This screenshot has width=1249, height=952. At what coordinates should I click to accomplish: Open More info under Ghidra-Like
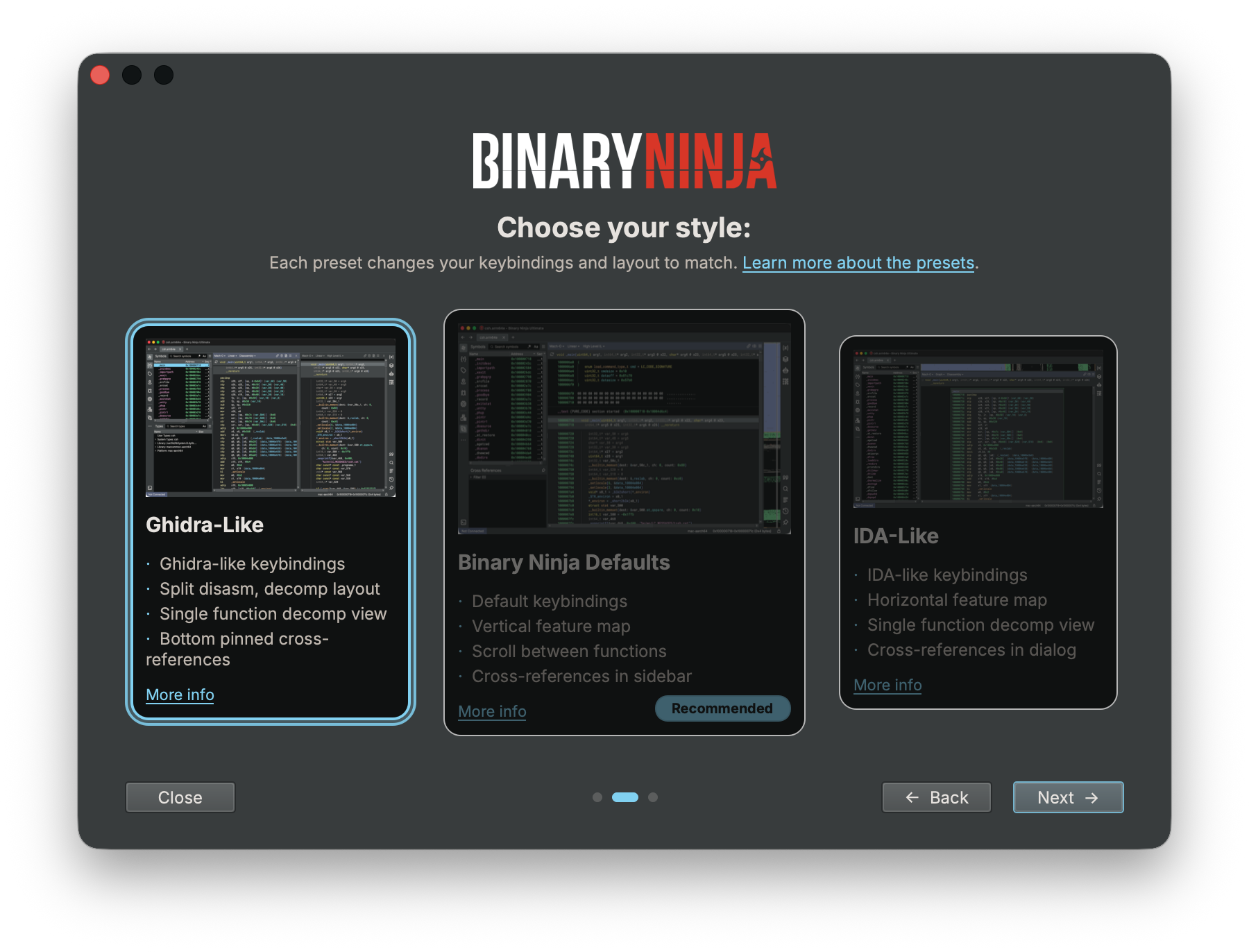click(180, 695)
